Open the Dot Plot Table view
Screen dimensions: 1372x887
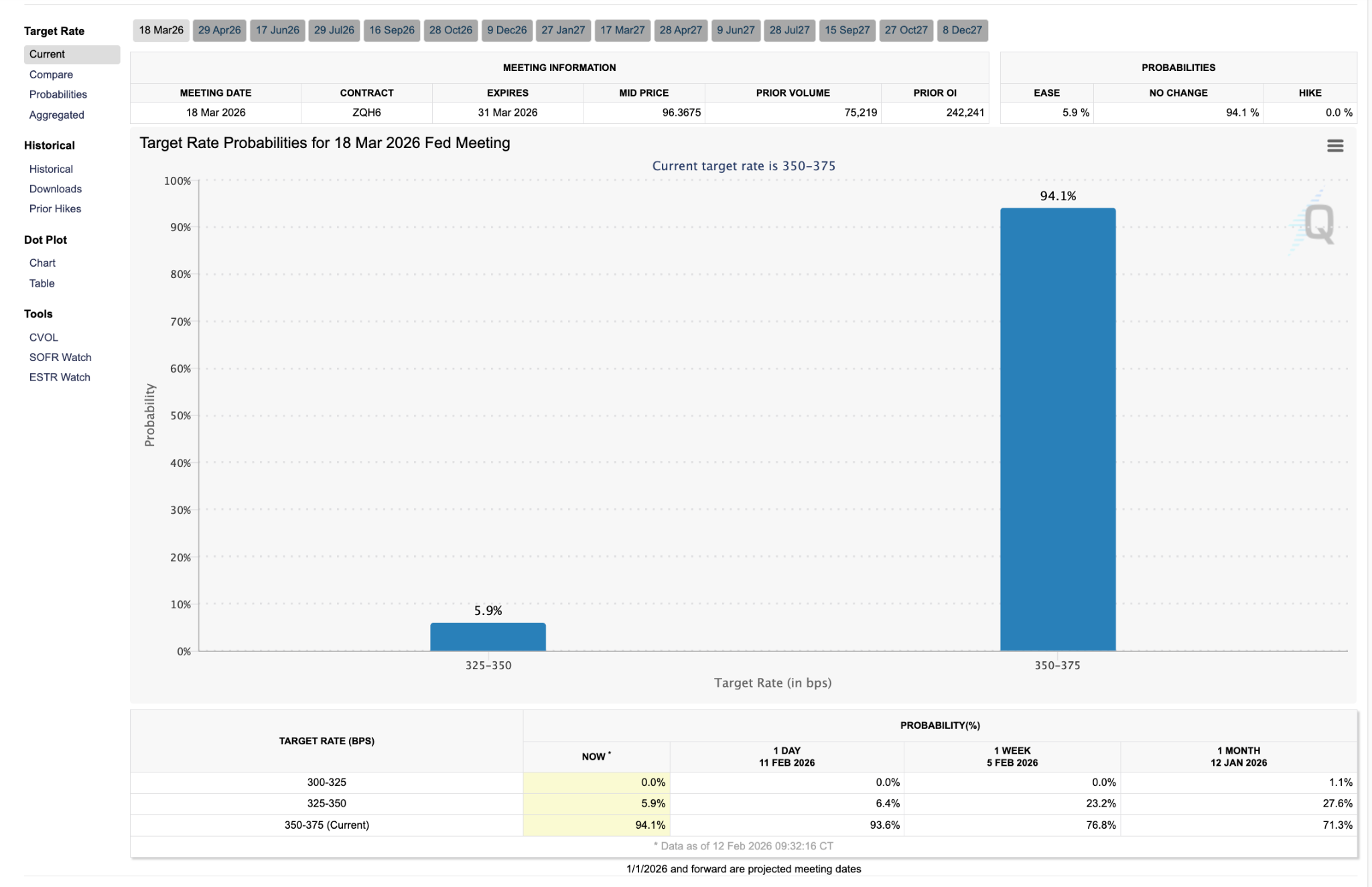[x=42, y=283]
